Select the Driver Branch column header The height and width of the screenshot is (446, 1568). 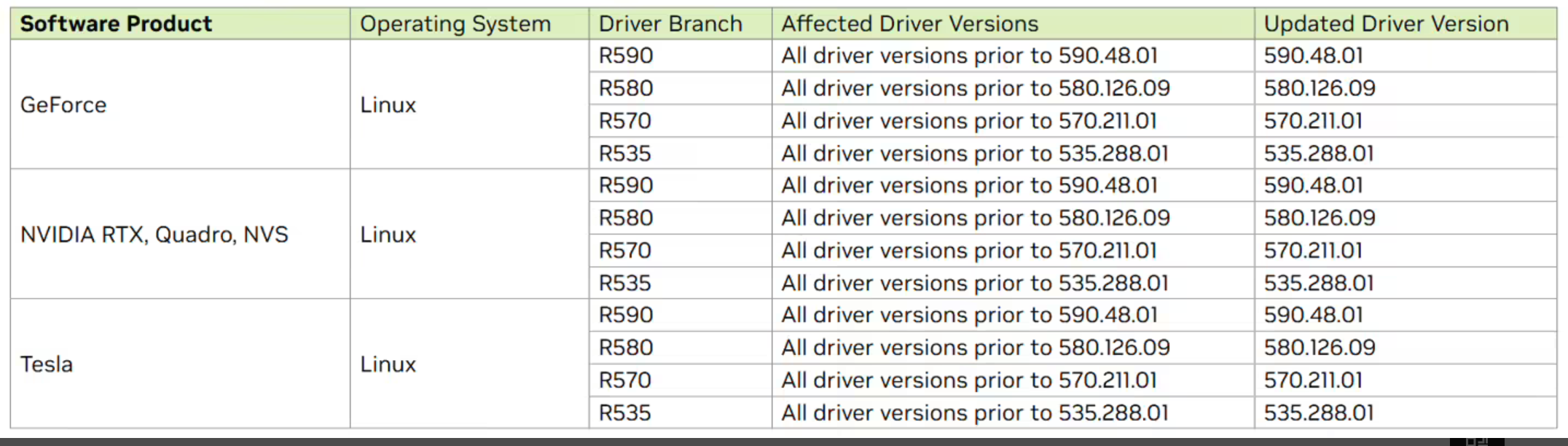tap(670, 24)
